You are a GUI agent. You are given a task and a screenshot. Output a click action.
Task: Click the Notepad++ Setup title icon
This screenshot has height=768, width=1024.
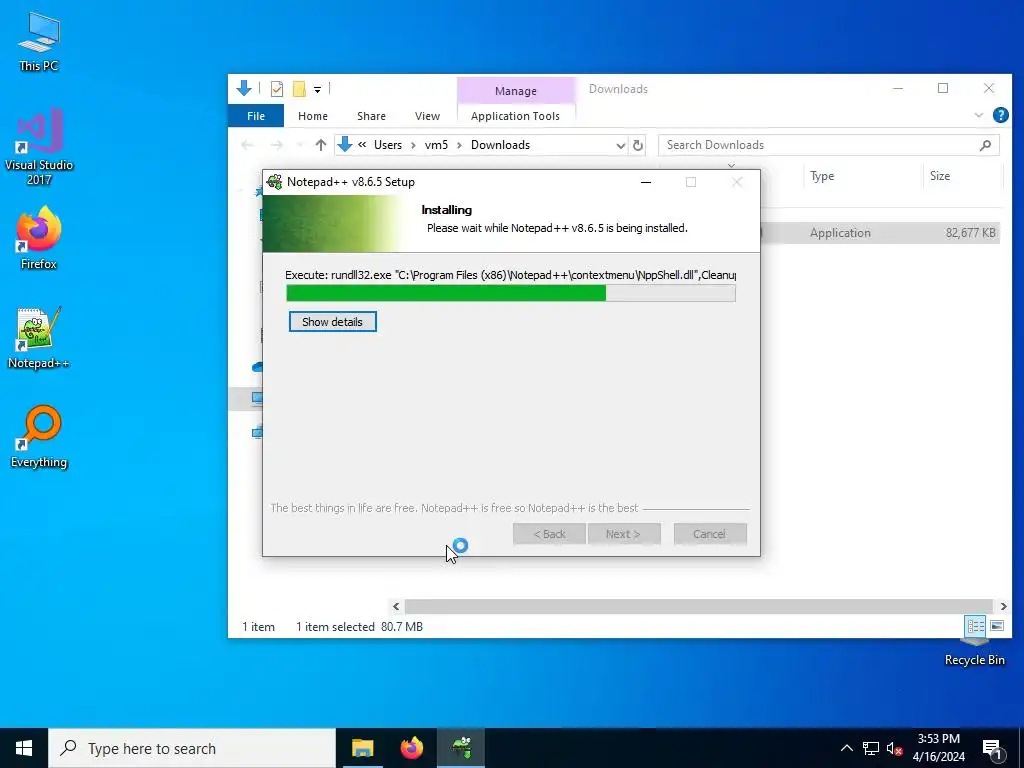pos(275,182)
